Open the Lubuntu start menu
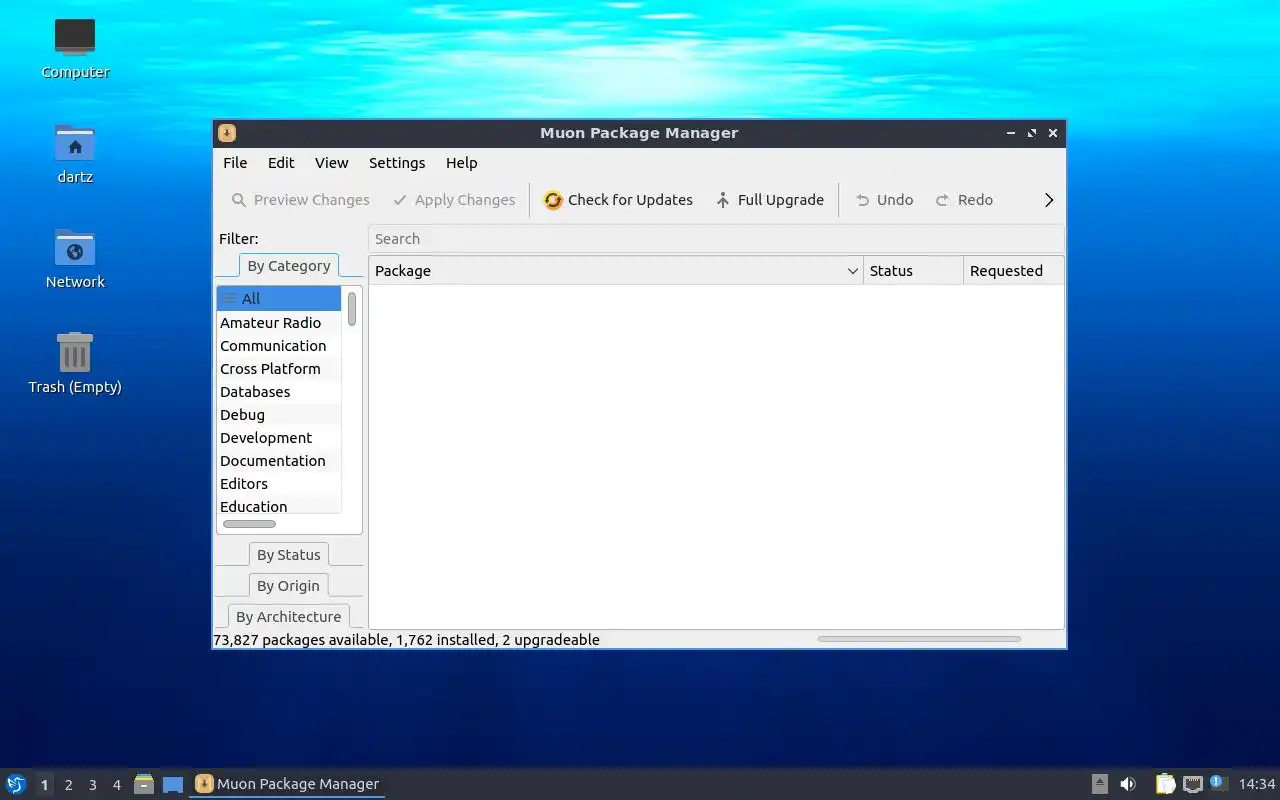The width and height of the screenshot is (1280, 800). point(16,784)
